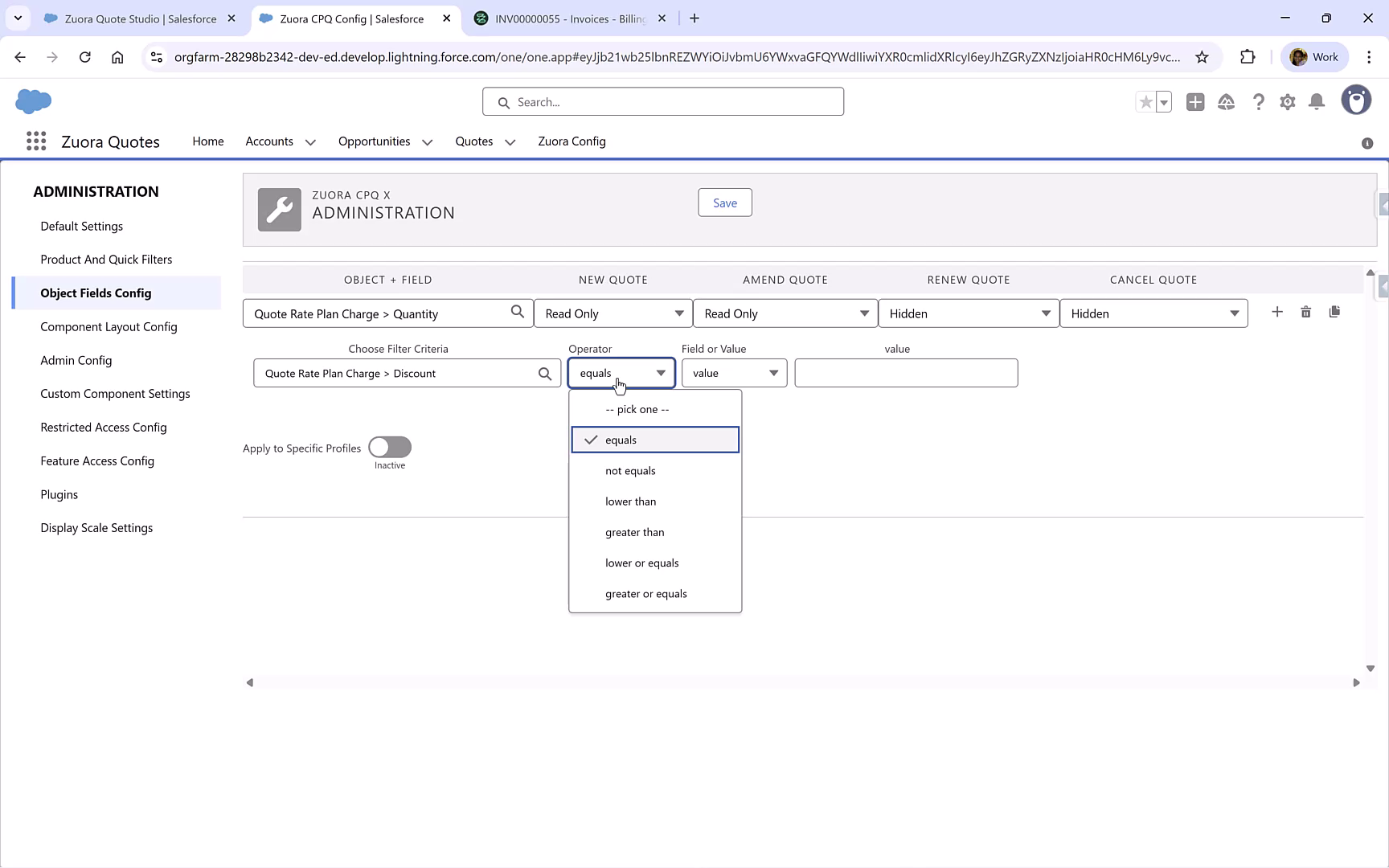This screenshot has width=1389, height=868.
Task: Bookmark the page with the address bar star
Action: 1203,57
